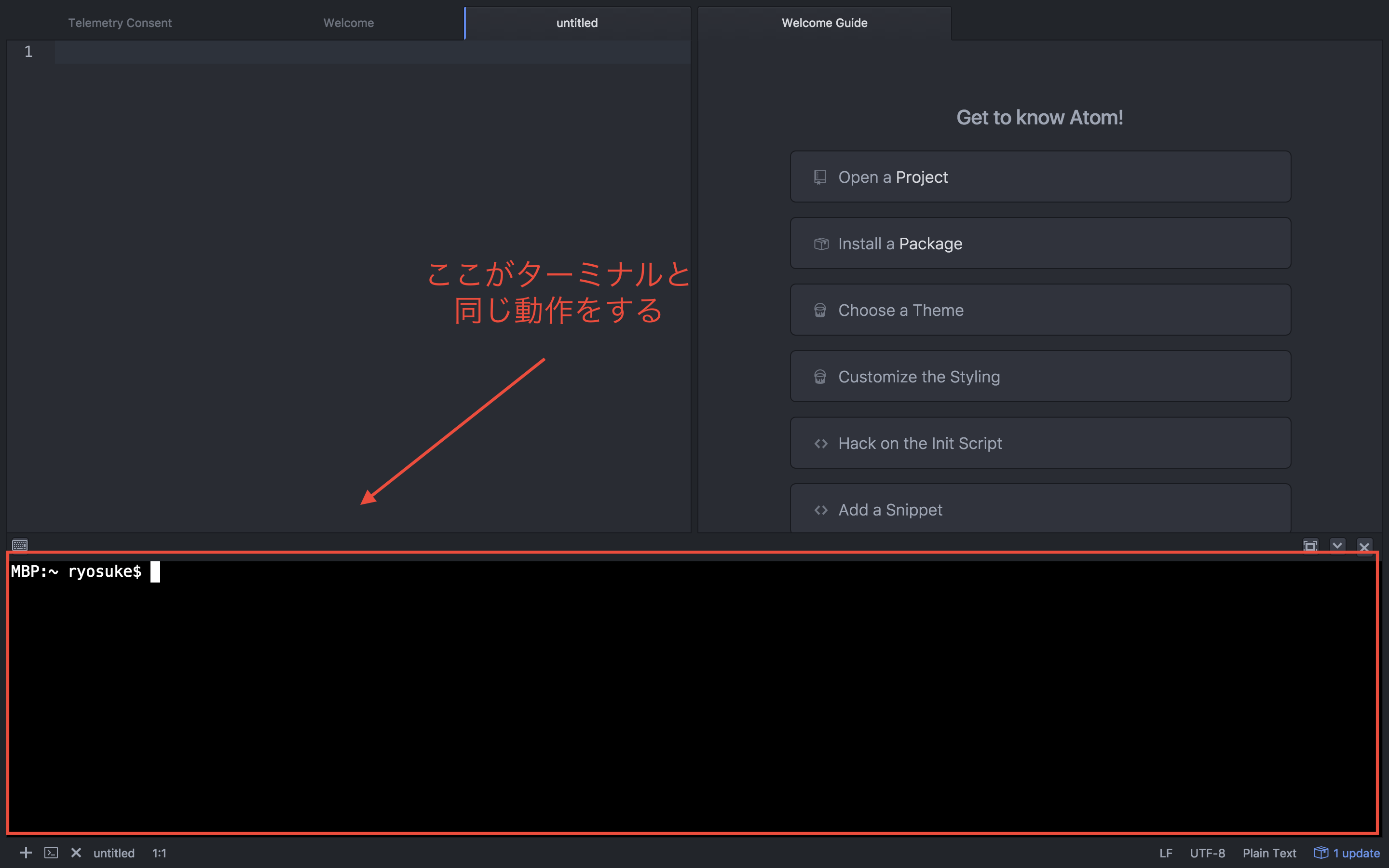The image size is (1389, 868).
Task: Click the close terminal panel icon
Action: click(x=1364, y=546)
